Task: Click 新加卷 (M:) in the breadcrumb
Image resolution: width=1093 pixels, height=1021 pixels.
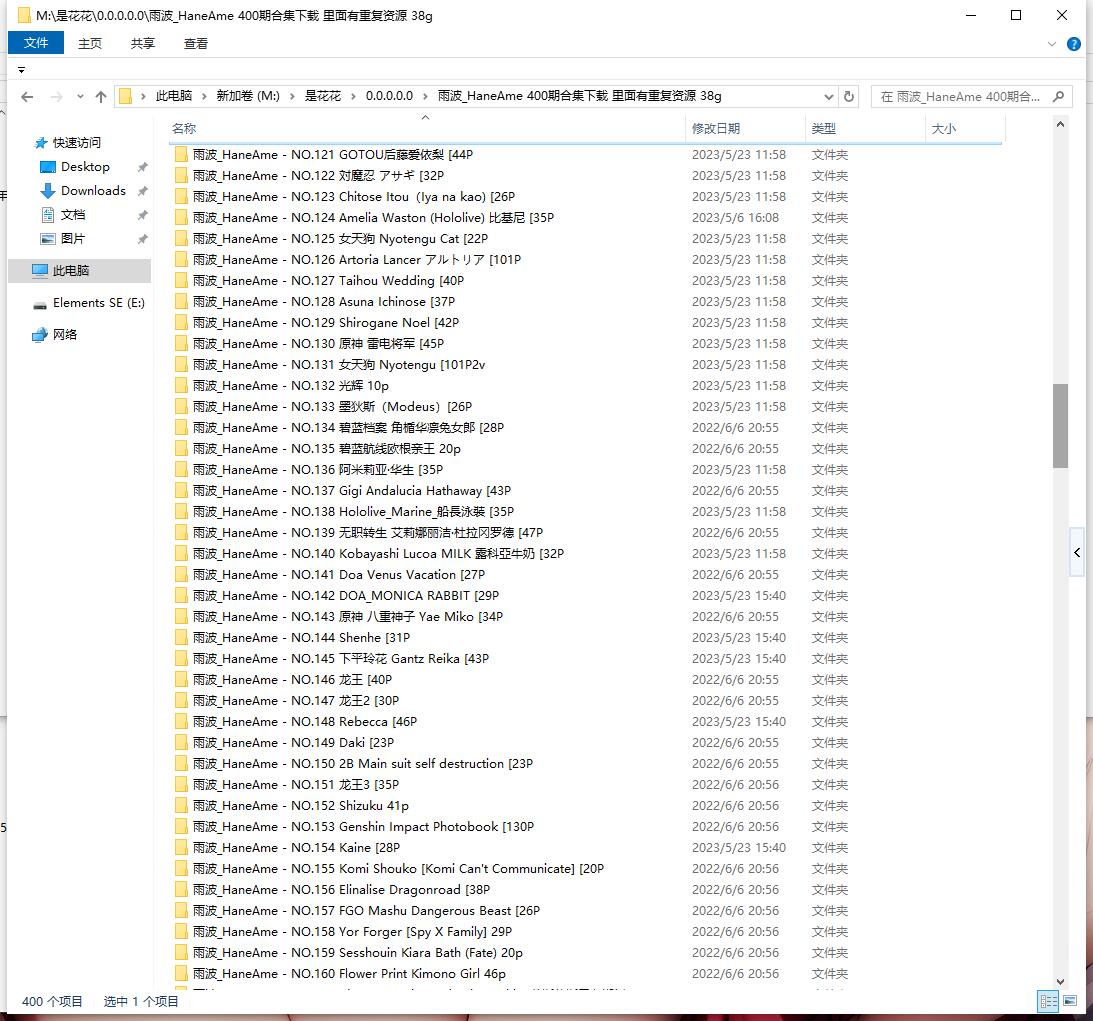Action: 247,96
